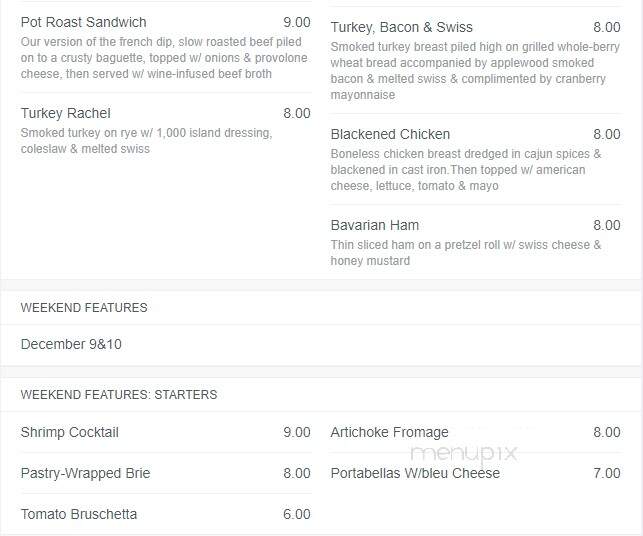Select the Pot Roast Sandwich description text
Viewport: 643px width, 536px height.
(x=164, y=58)
